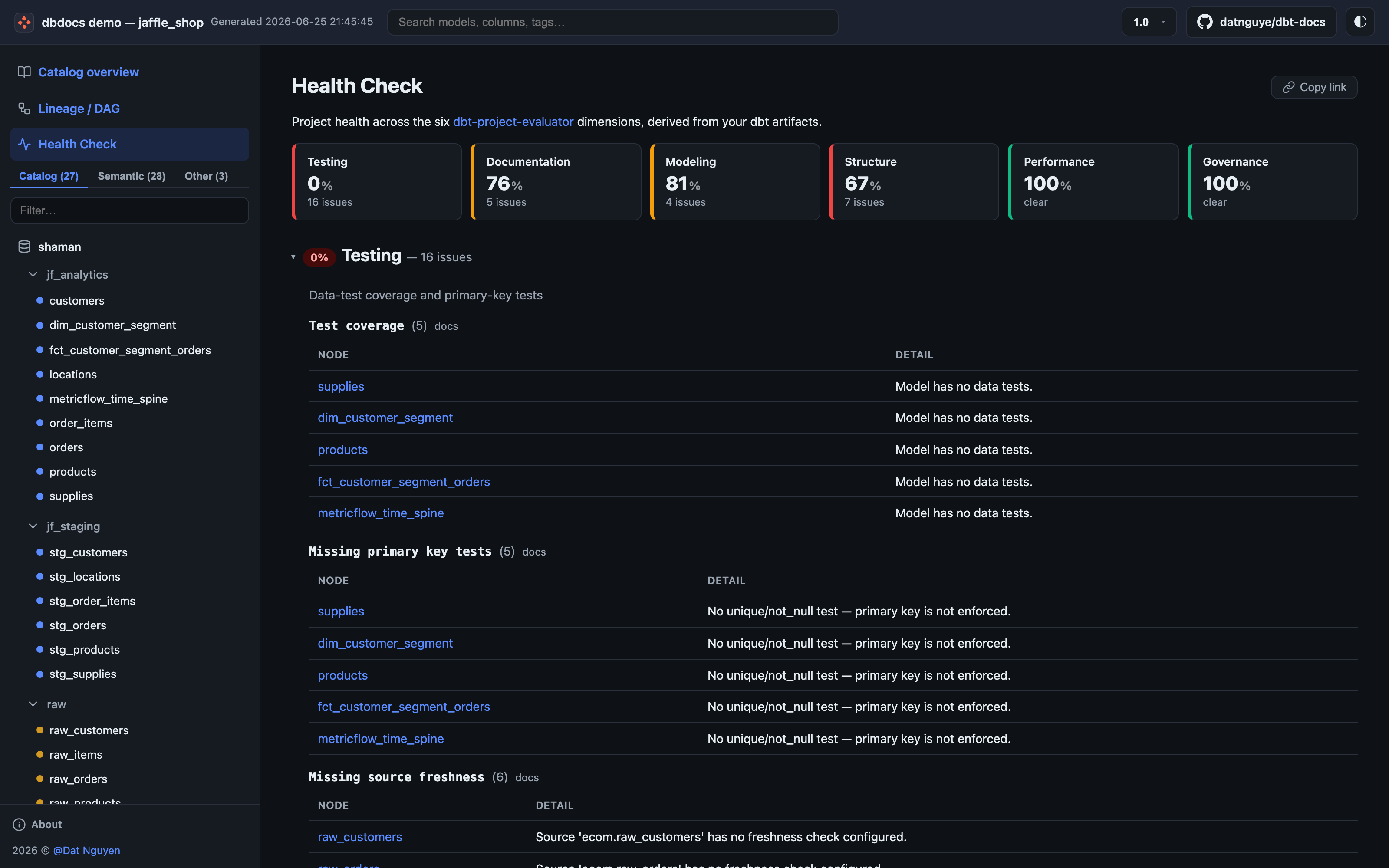The width and height of the screenshot is (1389, 868).
Task: Click the orange dot beside raw_customers
Action: tap(39, 730)
